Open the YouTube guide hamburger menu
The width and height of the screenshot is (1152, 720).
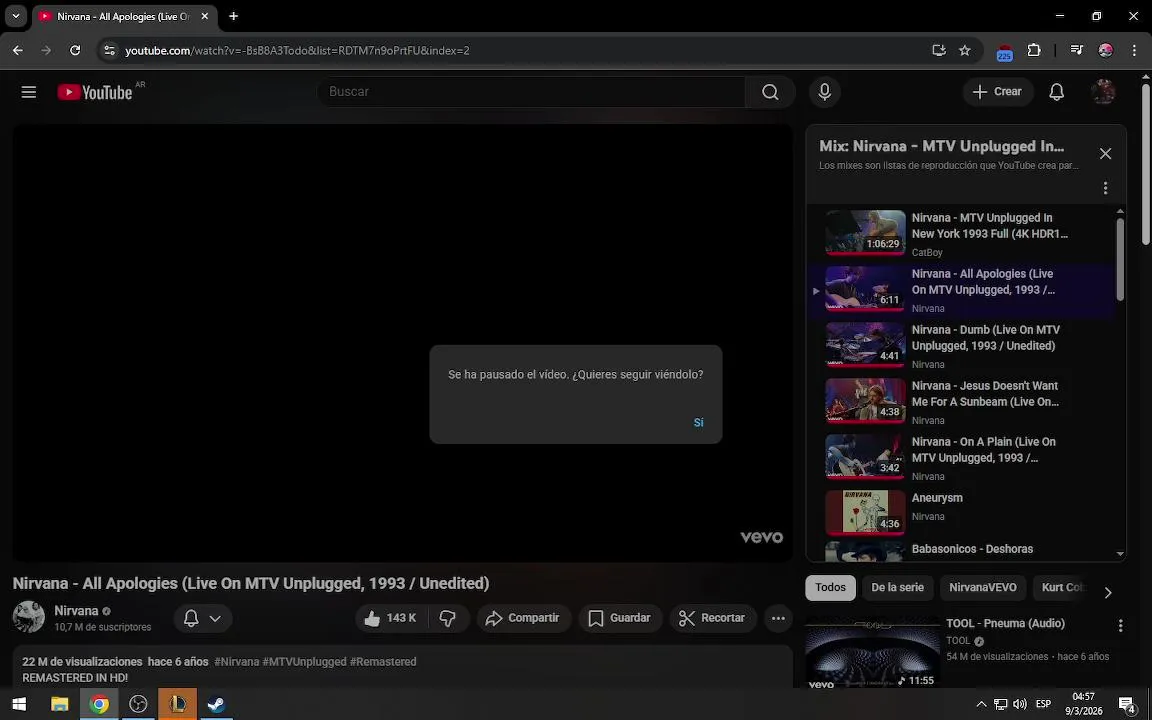[29, 92]
